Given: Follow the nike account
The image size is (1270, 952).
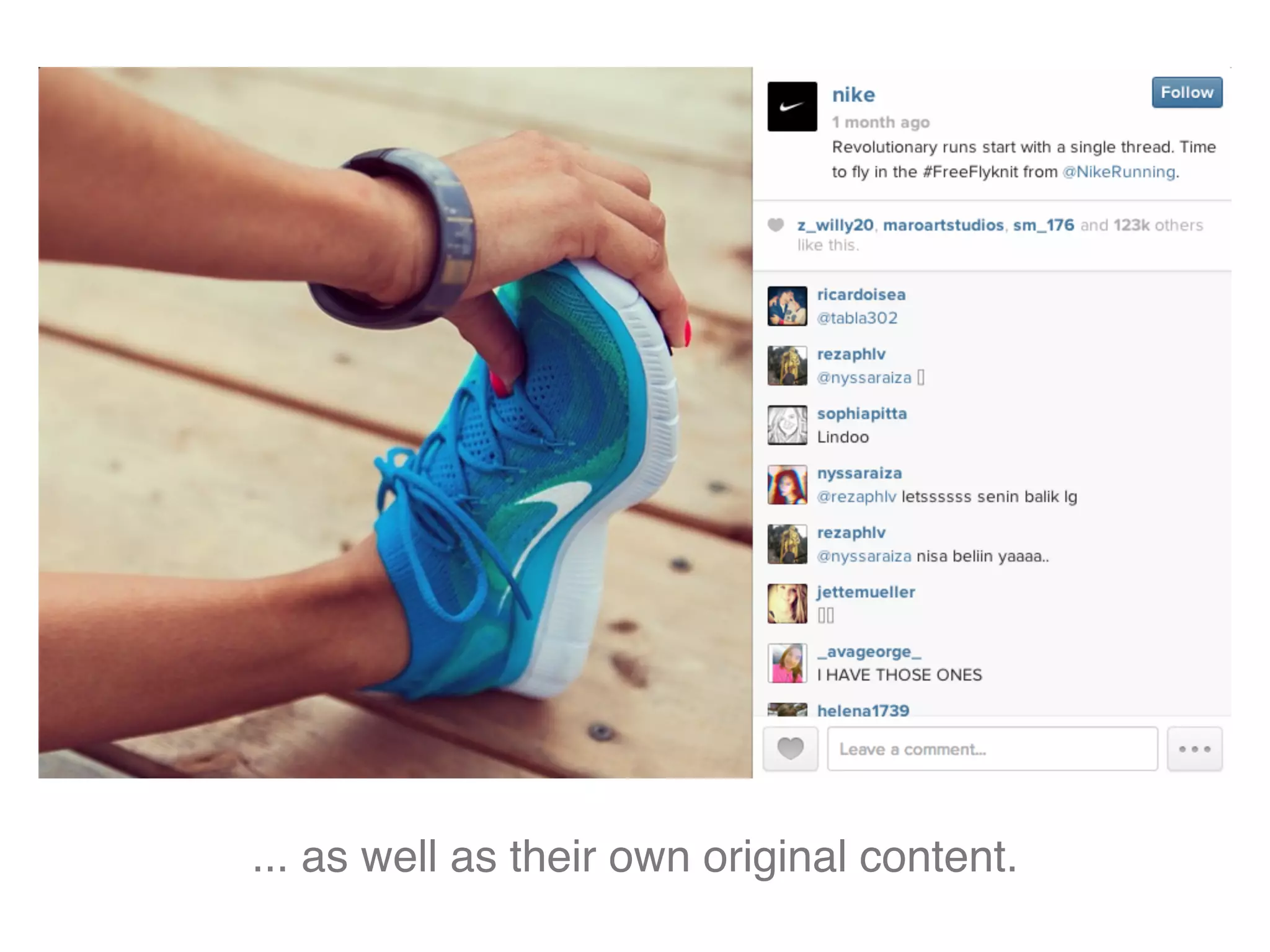Looking at the screenshot, I should [x=1187, y=92].
